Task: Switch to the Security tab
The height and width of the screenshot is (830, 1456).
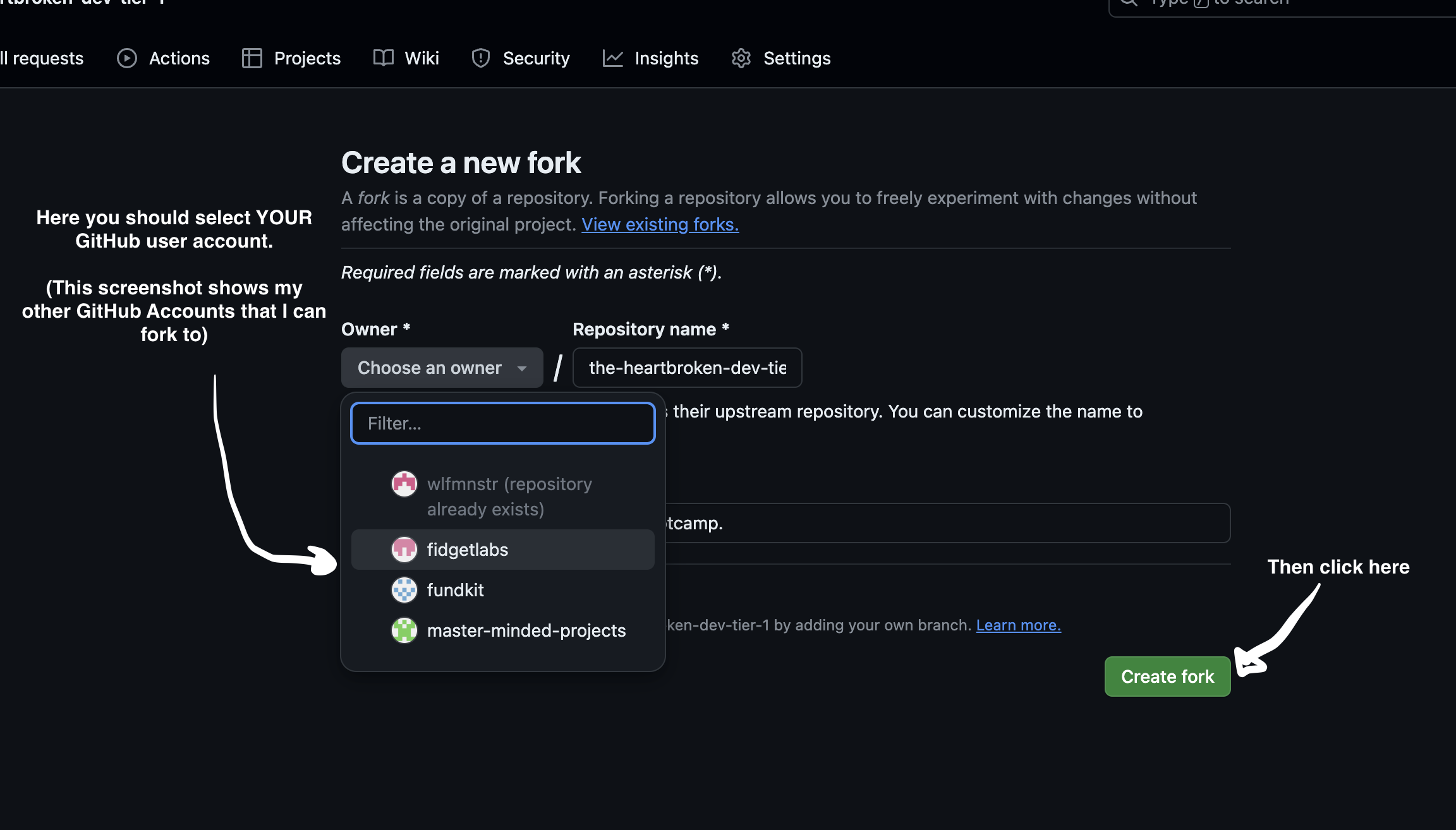Action: coord(521,58)
